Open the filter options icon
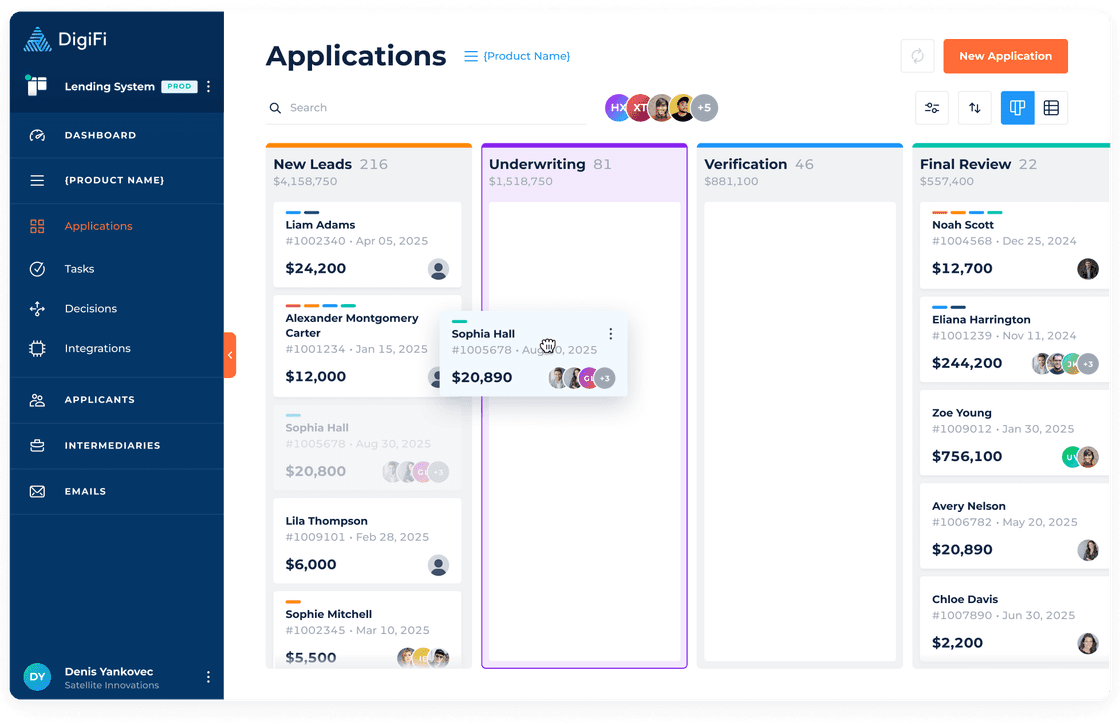Viewport: 1120px width, 724px height. (x=931, y=107)
